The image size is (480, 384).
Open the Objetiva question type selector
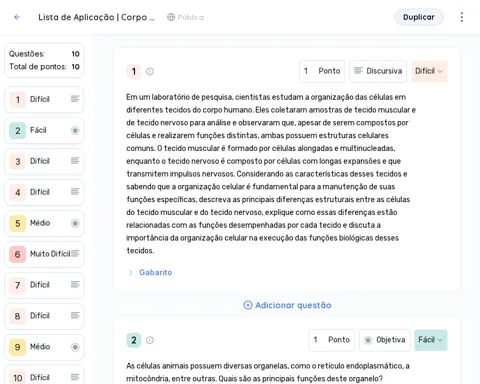[x=384, y=340]
